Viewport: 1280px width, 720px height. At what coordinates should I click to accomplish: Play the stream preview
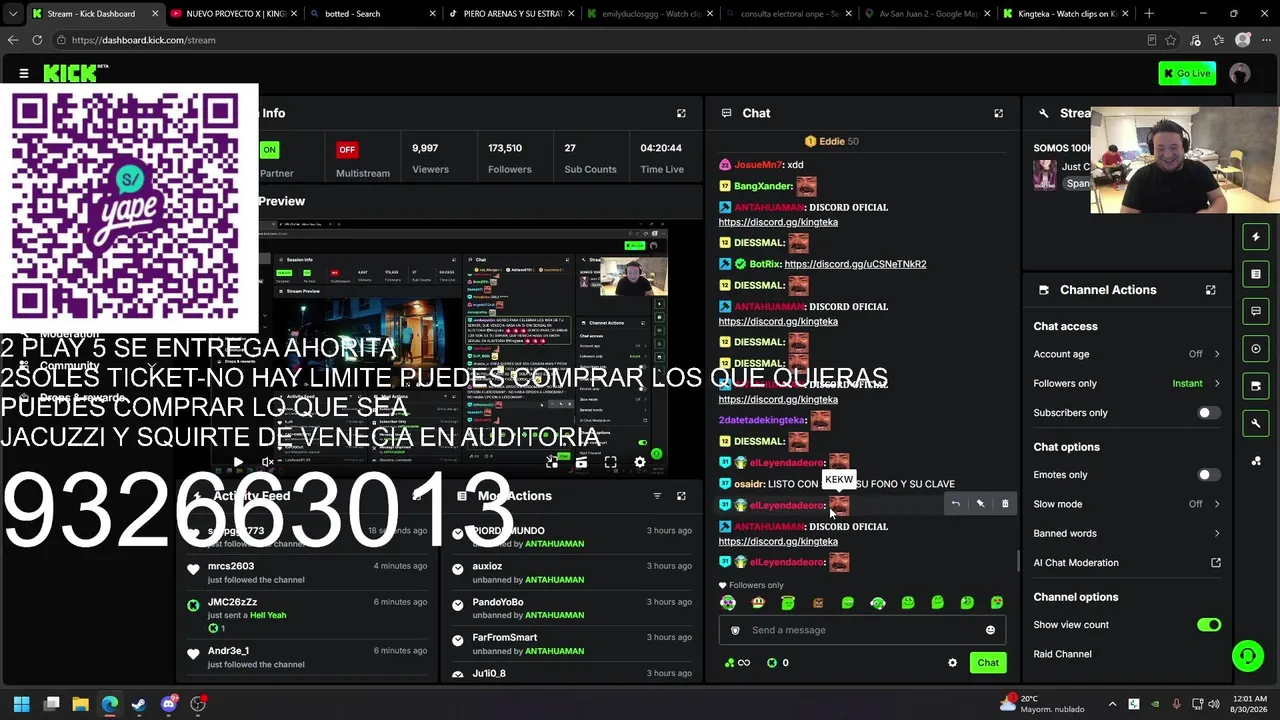(x=237, y=462)
